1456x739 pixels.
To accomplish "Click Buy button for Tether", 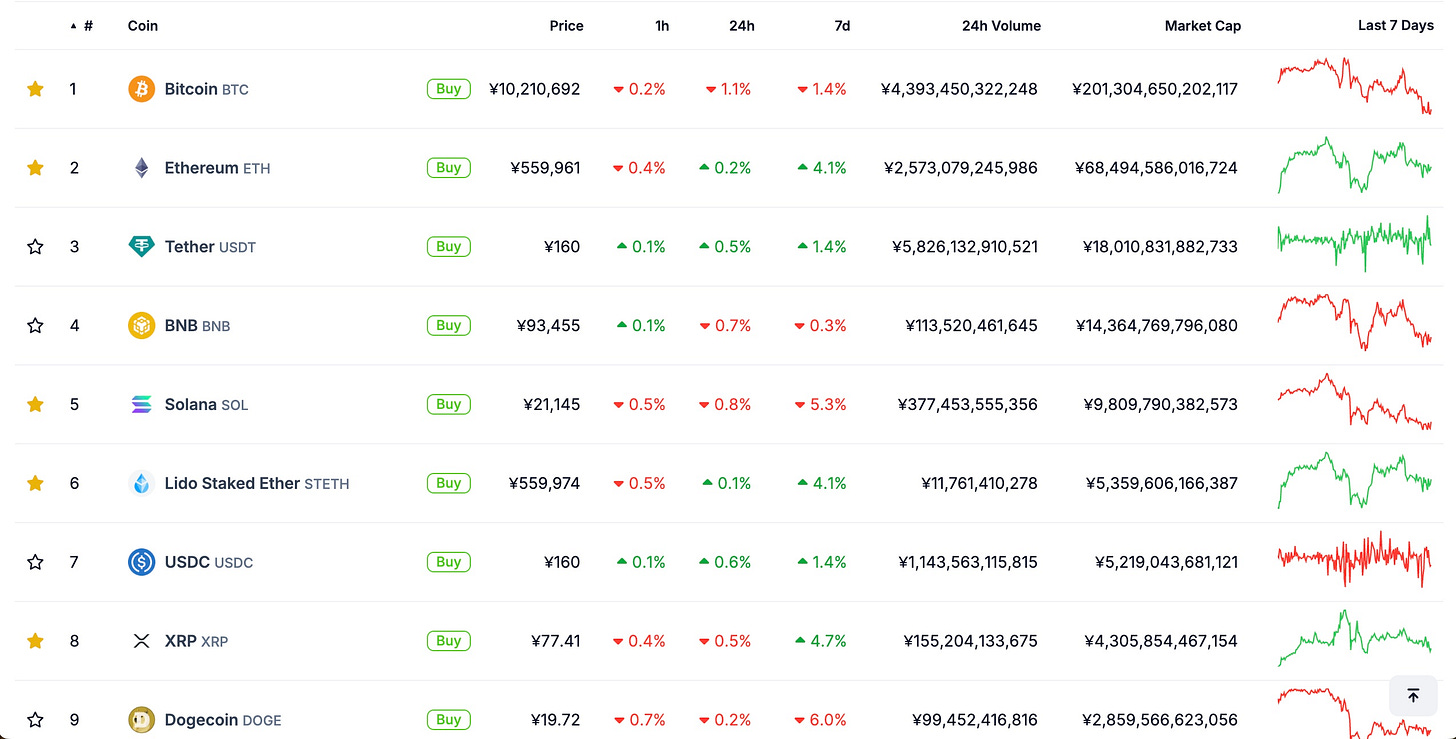I will point(449,247).
